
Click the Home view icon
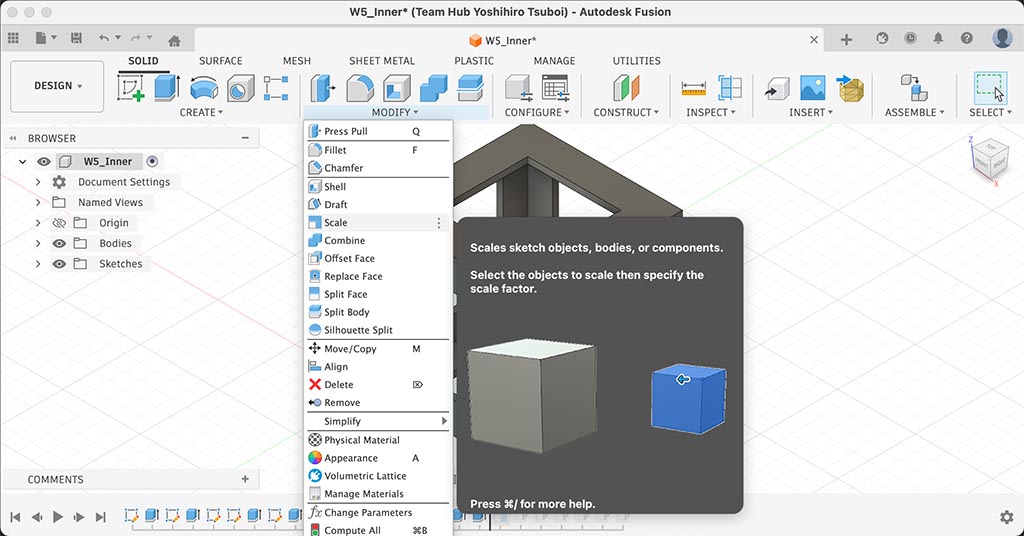tap(174, 40)
